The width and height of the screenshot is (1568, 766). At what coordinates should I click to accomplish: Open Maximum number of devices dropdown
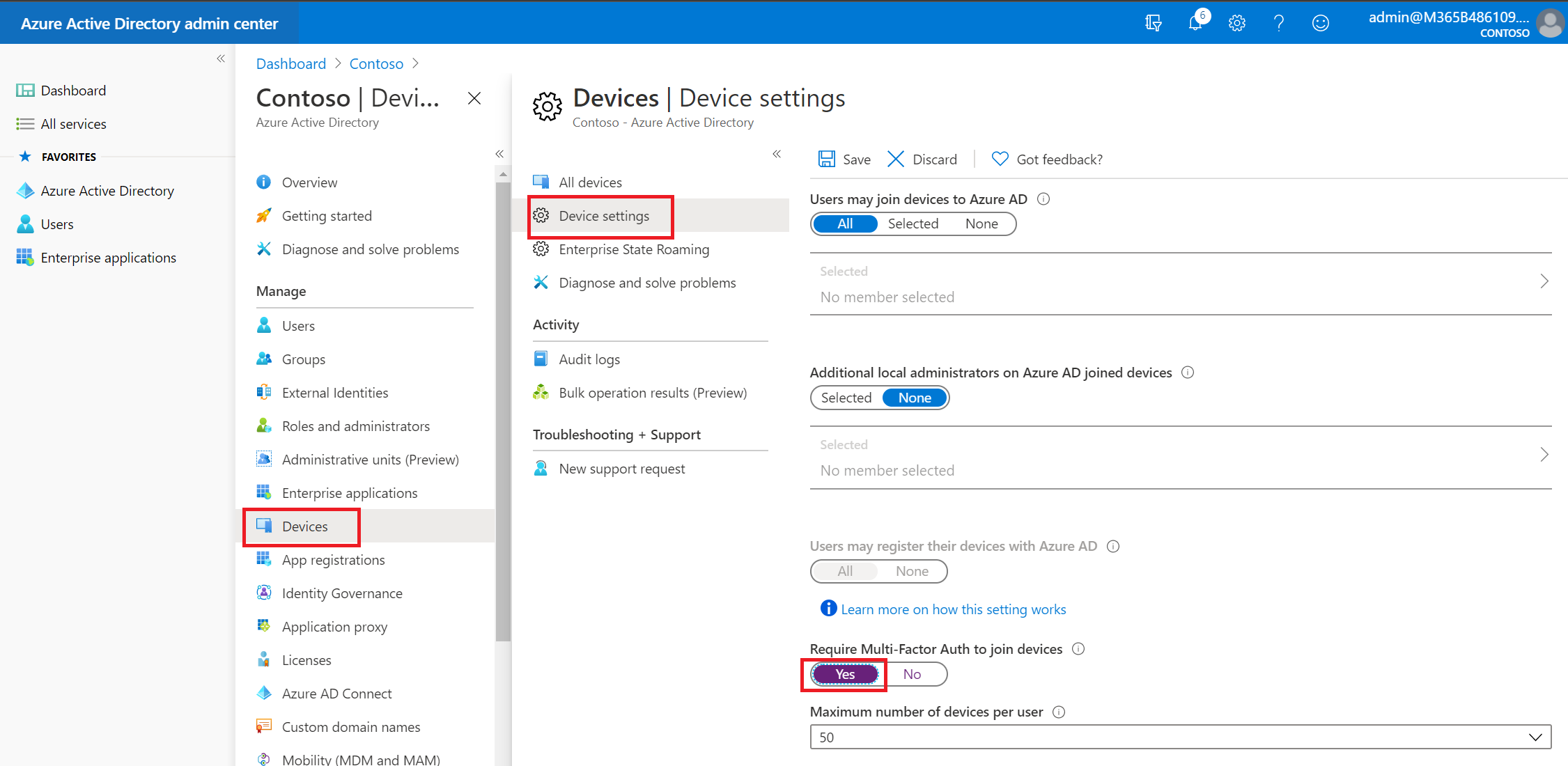coord(1181,737)
